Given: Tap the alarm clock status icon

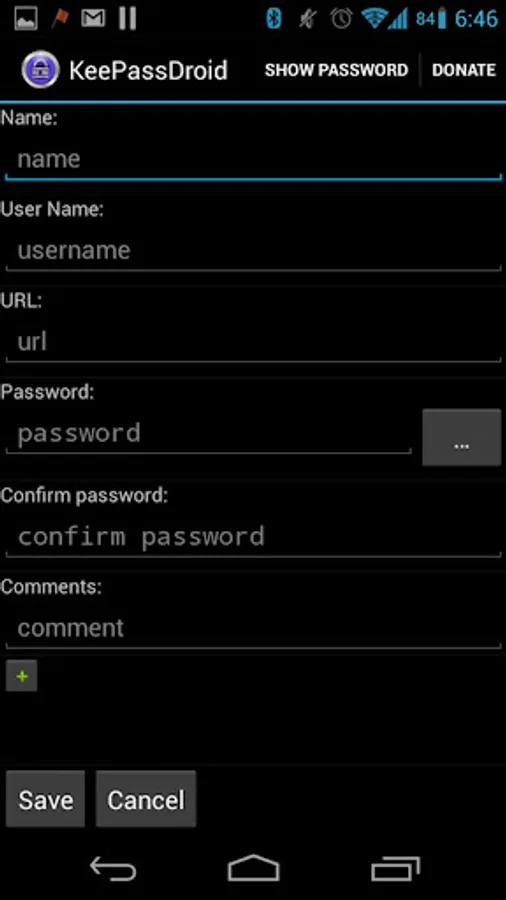Looking at the screenshot, I should click(341, 19).
